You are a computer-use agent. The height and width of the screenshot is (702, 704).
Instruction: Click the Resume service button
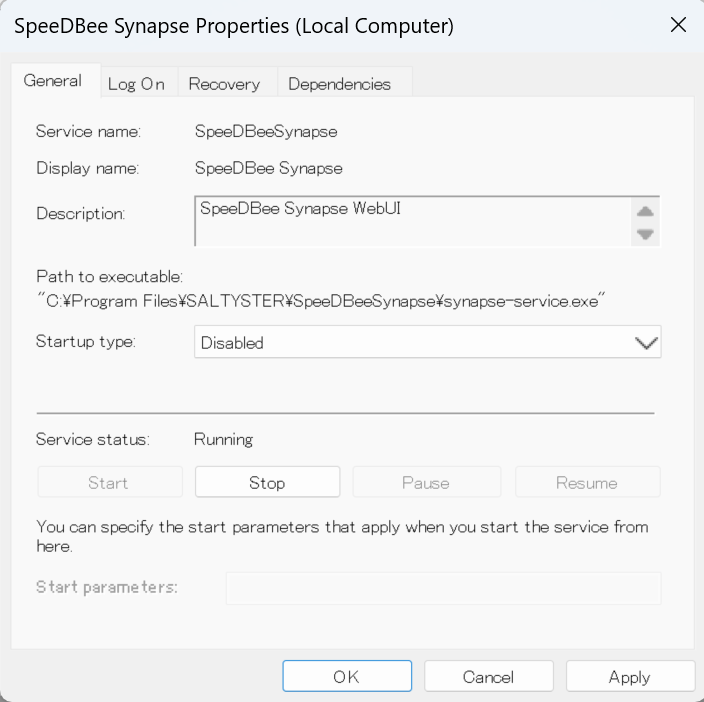coord(587,482)
